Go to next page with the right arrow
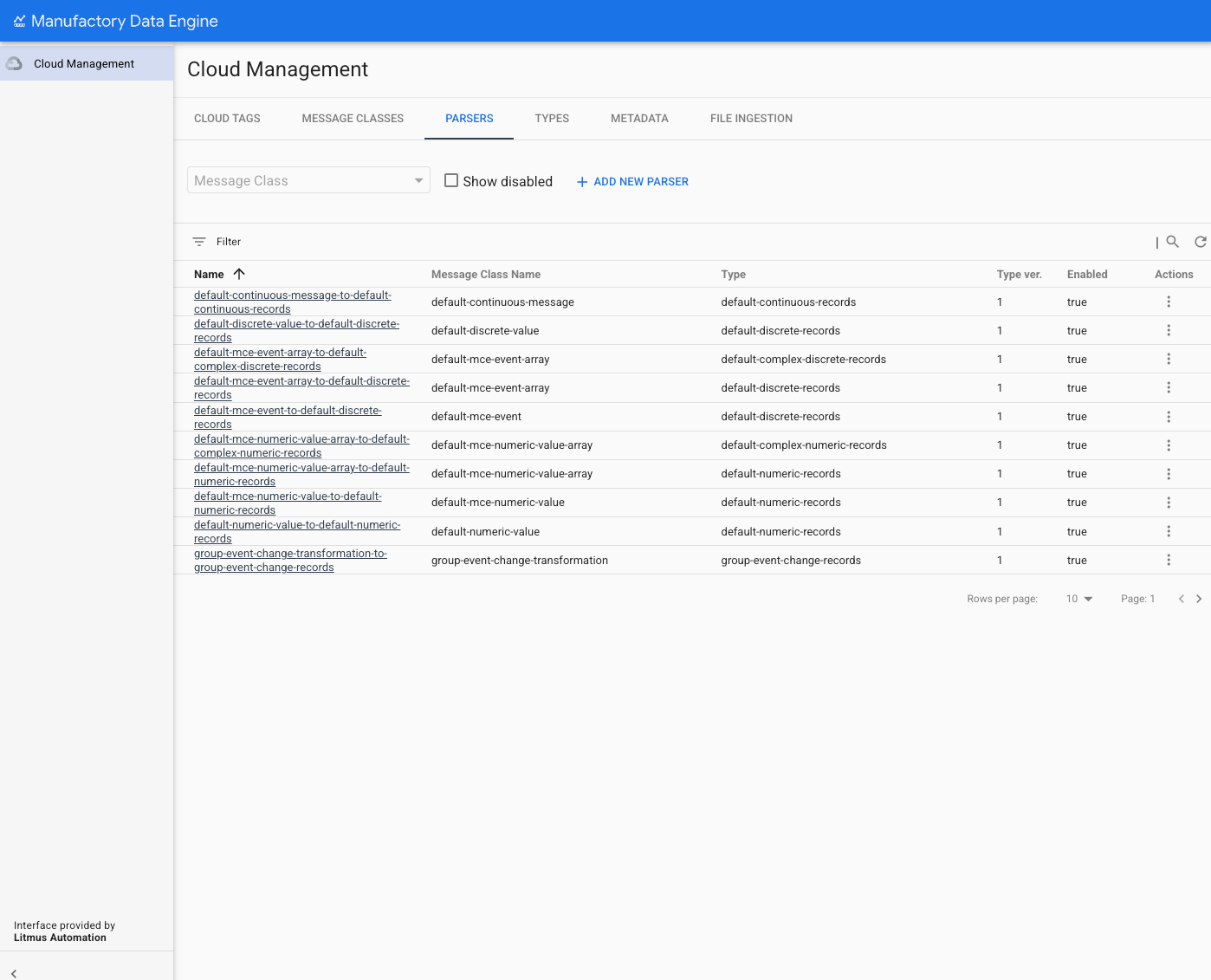The width and height of the screenshot is (1211, 980). click(1199, 598)
